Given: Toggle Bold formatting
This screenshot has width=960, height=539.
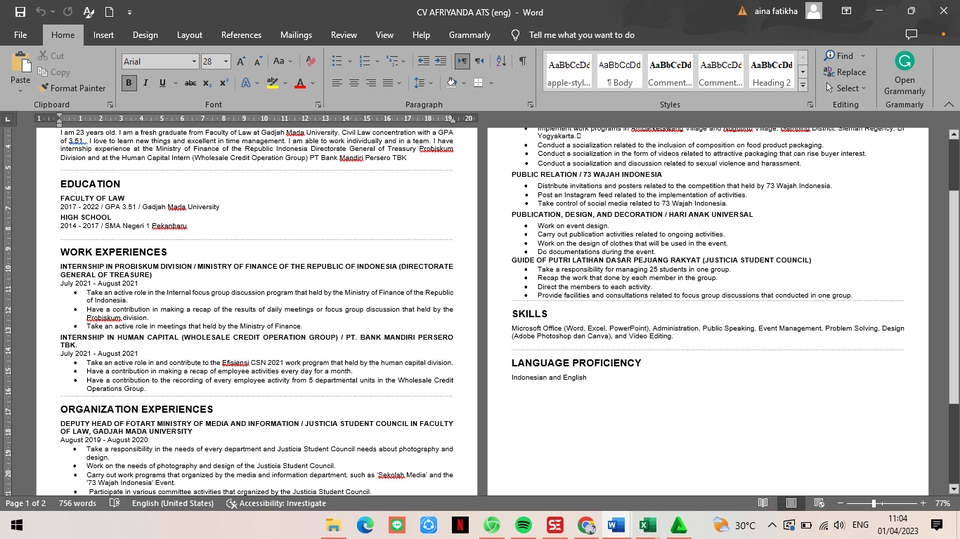Looking at the screenshot, I should tap(129, 83).
